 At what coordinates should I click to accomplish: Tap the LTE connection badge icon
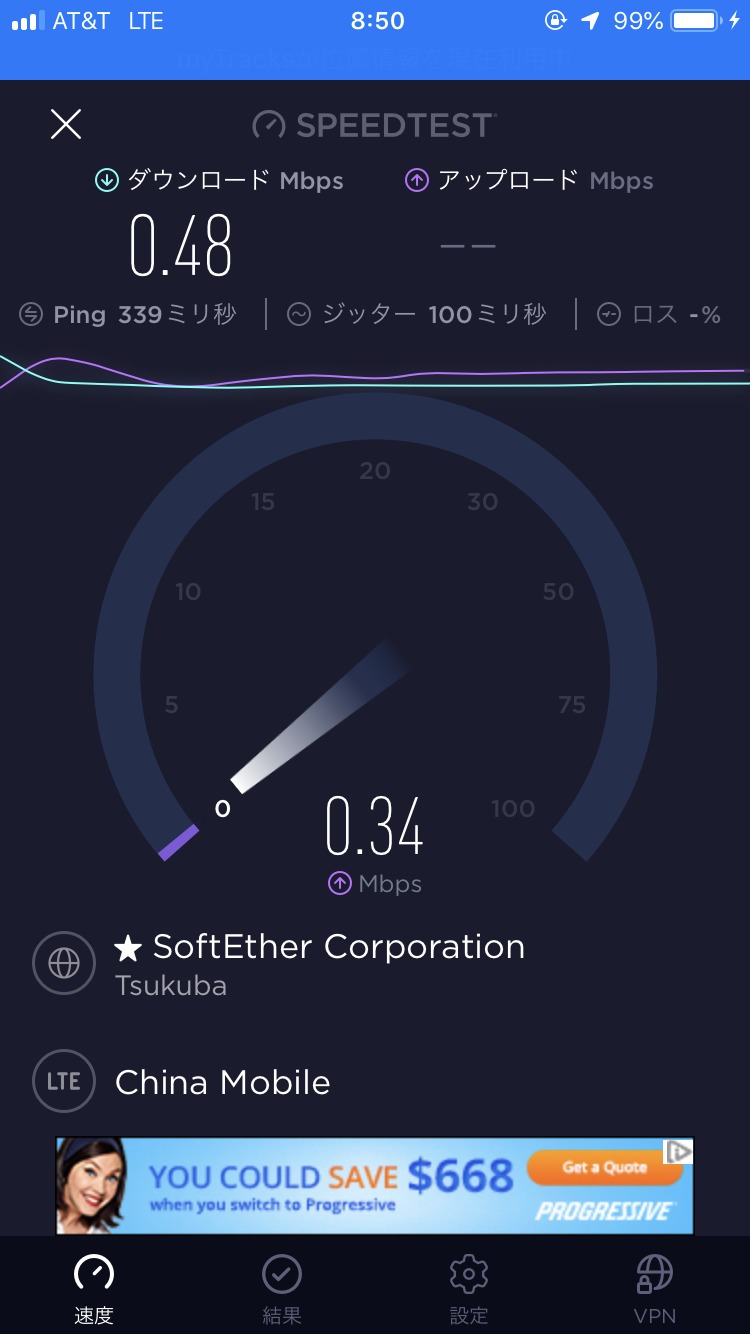[64, 1082]
